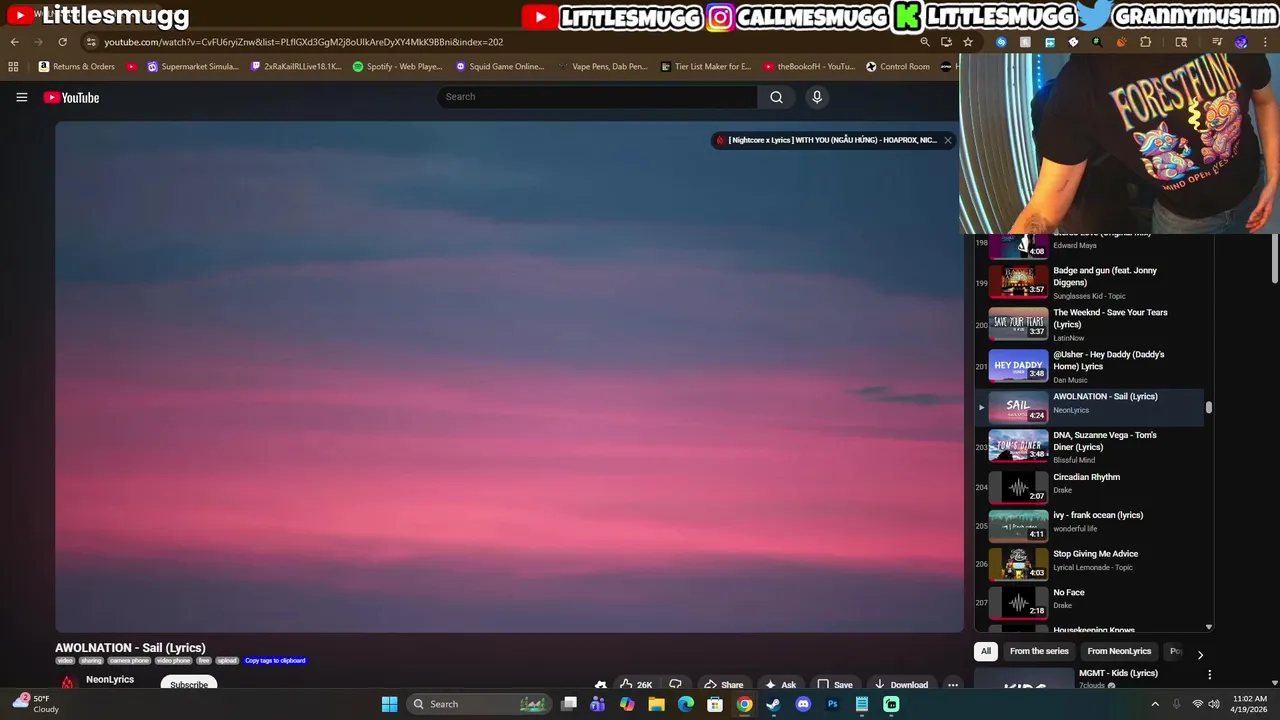Open Chrome's three-dot menu
The width and height of the screenshot is (1280, 720).
[x=1265, y=42]
